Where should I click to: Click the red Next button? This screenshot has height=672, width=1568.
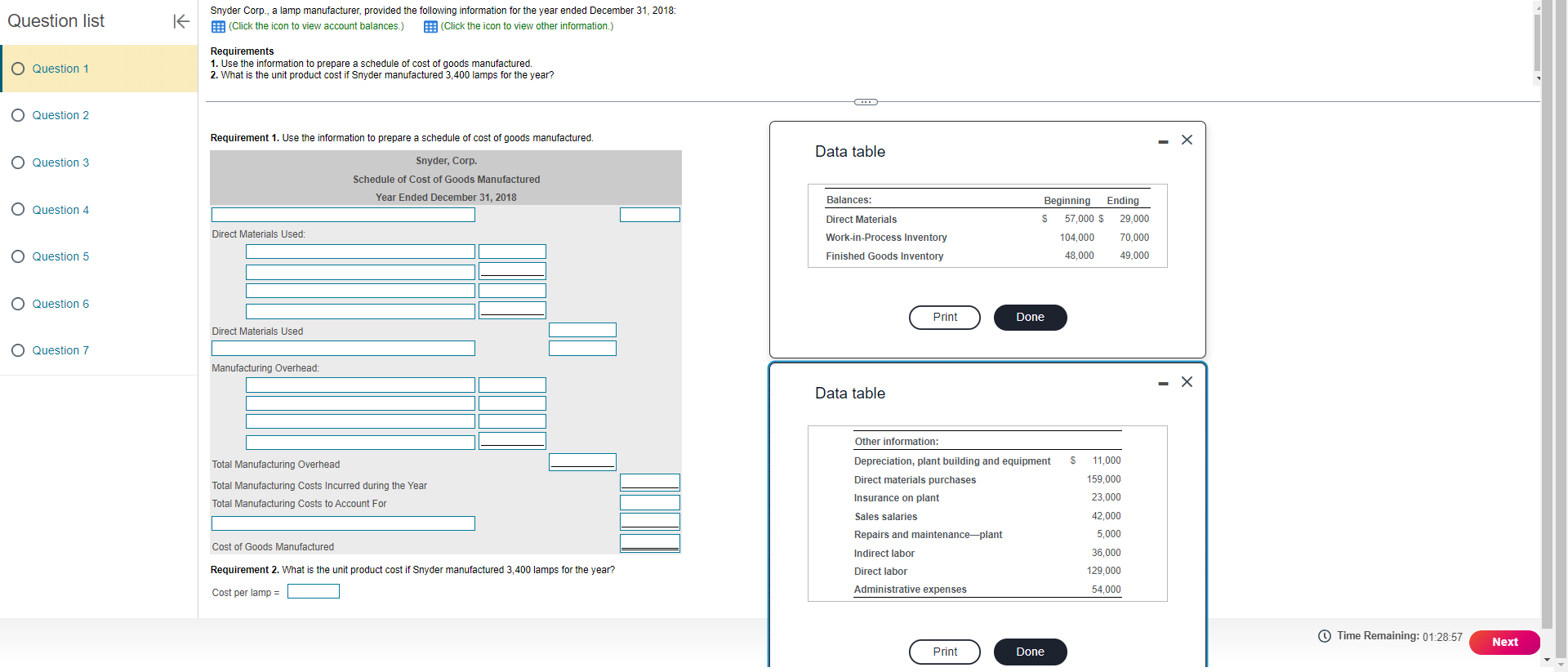tap(1504, 642)
